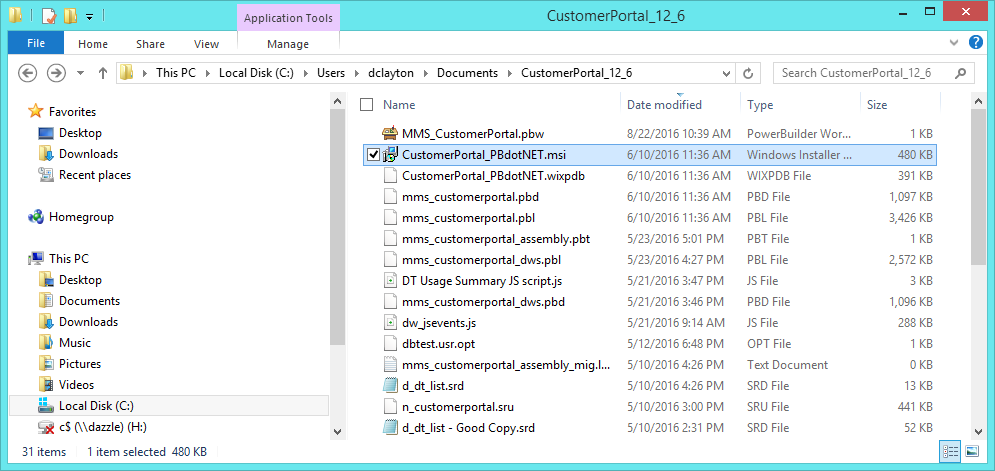Select Local Disk (C:) drive icon
This screenshot has width=995, height=471.
click(x=46, y=406)
